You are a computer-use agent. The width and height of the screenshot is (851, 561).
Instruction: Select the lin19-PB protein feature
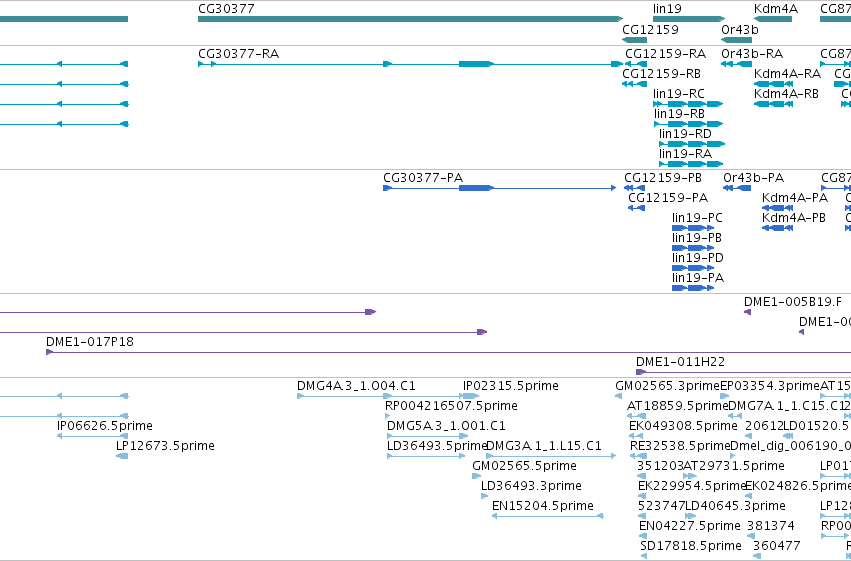click(x=693, y=248)
